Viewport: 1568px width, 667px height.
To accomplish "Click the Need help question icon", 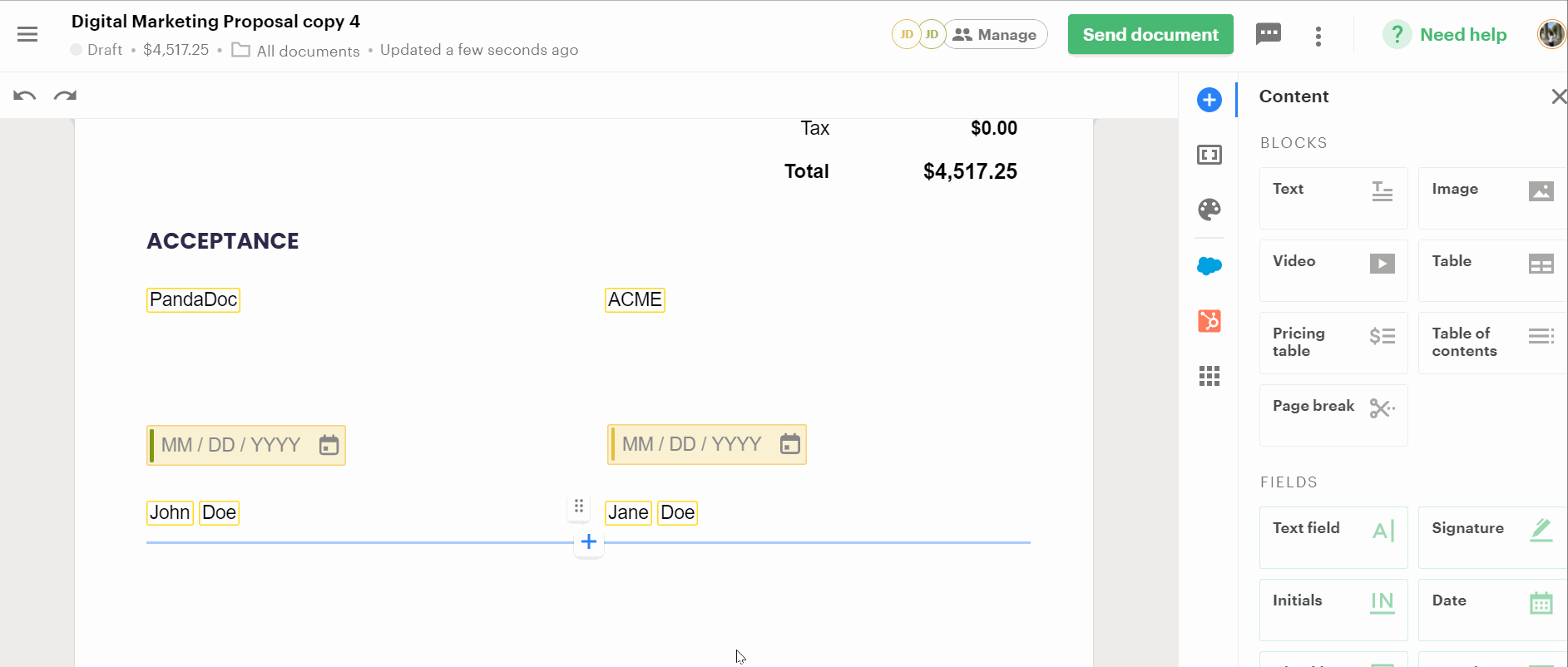I will (x=1397, y=34).
